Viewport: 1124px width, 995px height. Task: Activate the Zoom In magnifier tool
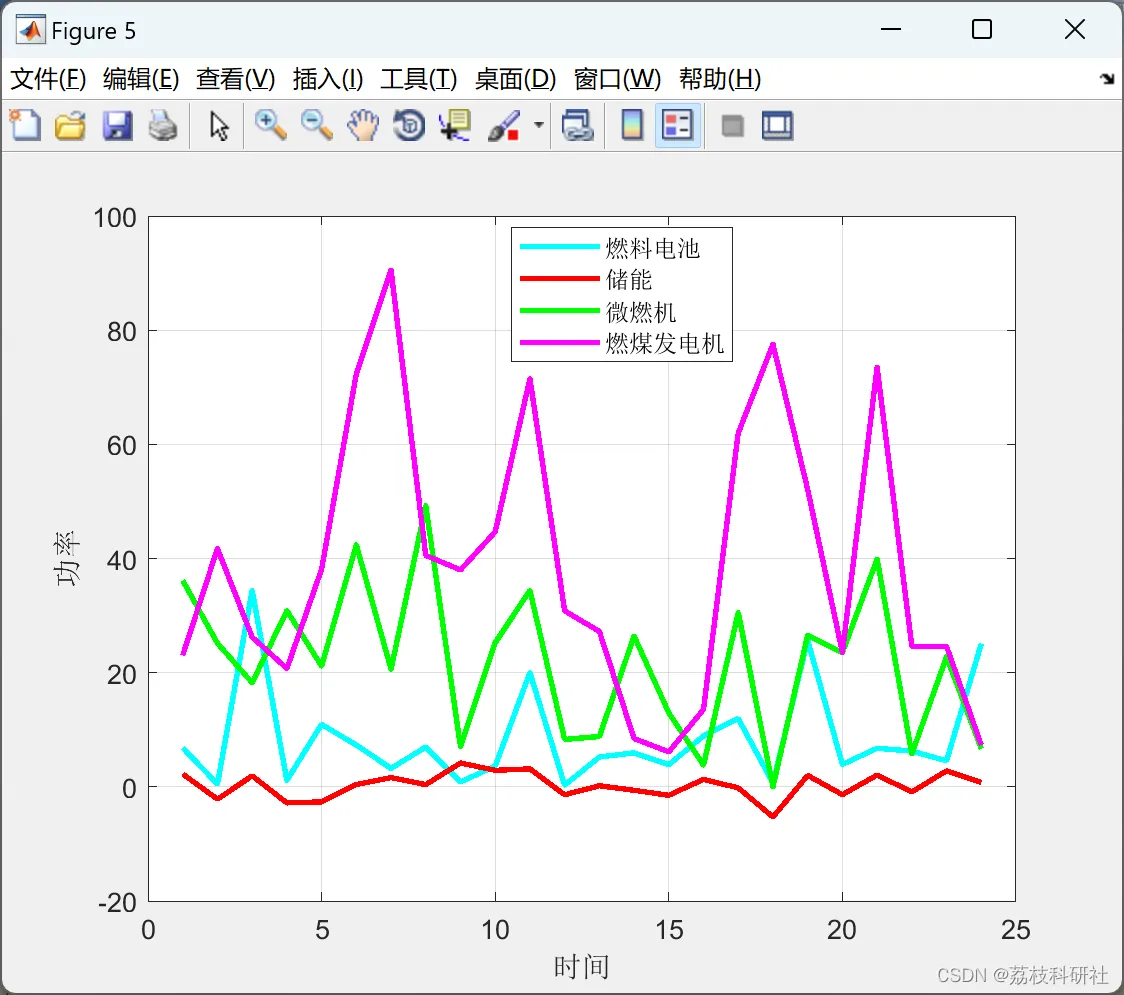click(x=270, y=125)
